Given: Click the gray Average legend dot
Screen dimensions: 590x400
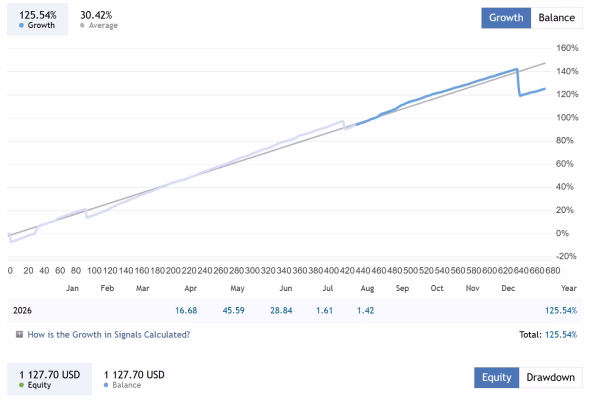Looking at the screenshot, I should point(82,25).
